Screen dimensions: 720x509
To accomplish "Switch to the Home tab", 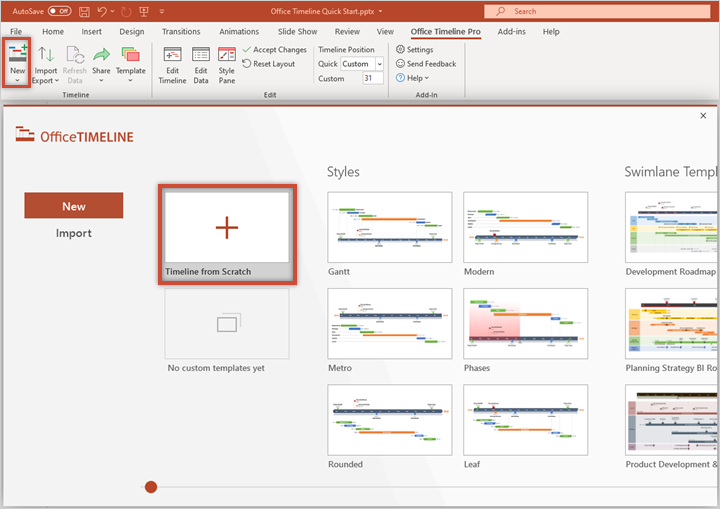I will (x=53, y=32).
